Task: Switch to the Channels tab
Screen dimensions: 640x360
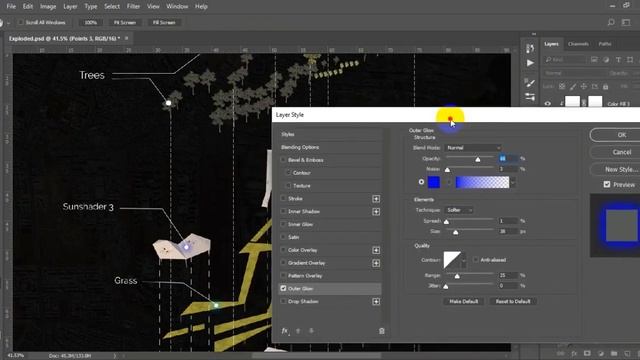Action: (578, 44)
